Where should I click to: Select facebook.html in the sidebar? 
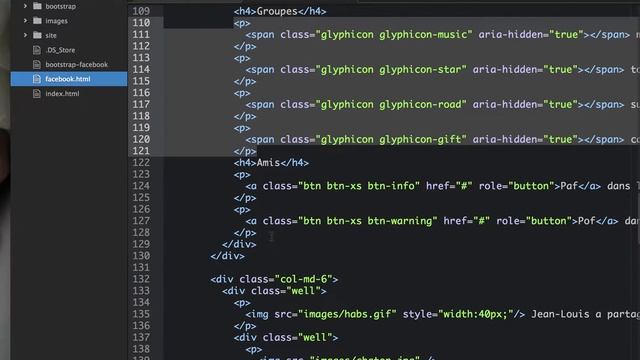tap(69, 79)
